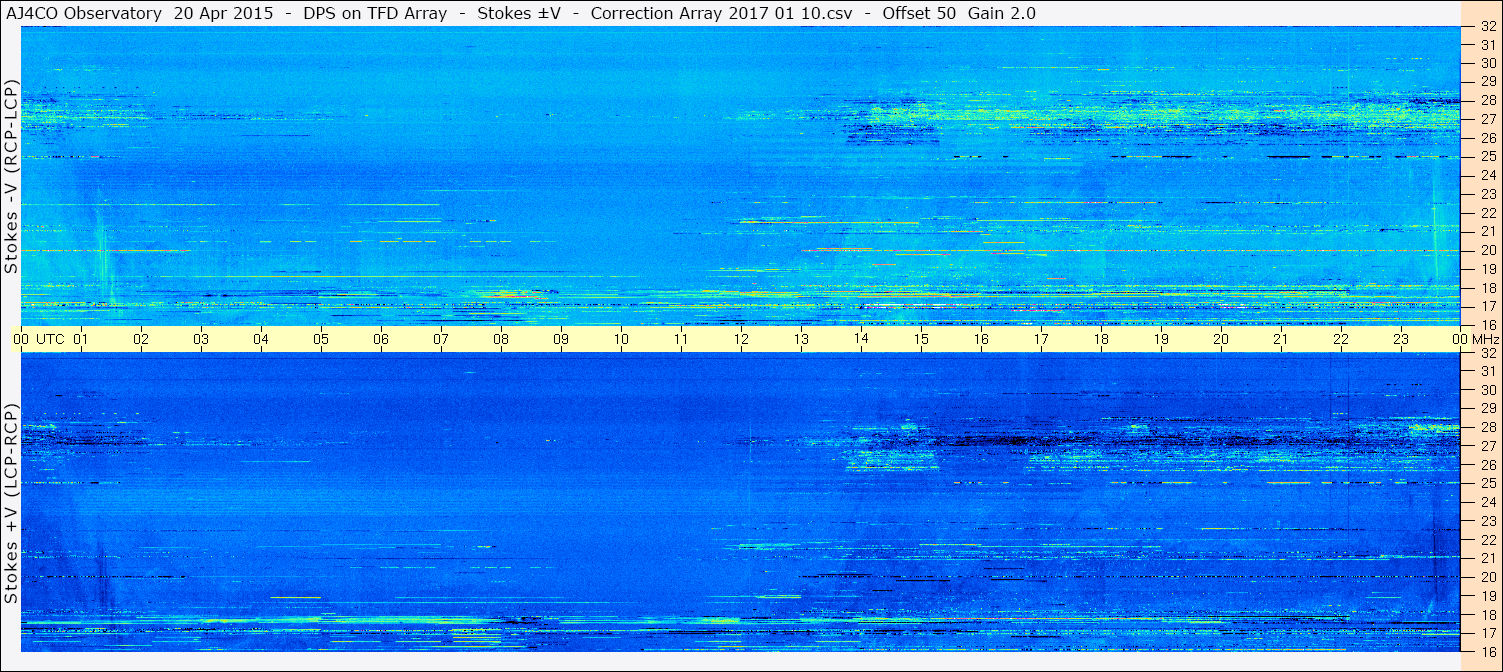
Task: Click the 23 MHz tick in Stokes +V panel
Action: pos(1487,521)
